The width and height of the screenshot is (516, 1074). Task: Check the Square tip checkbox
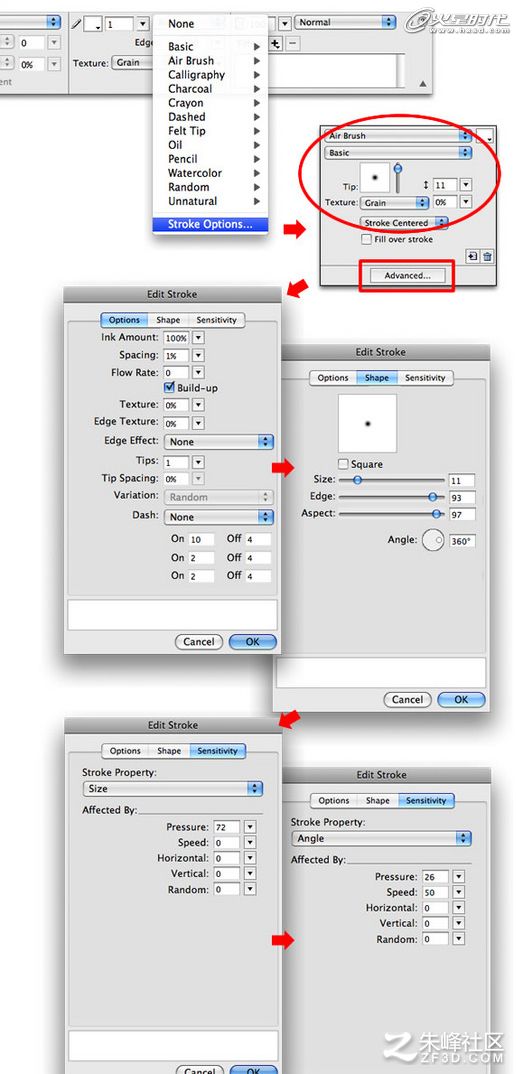(343, 464)
